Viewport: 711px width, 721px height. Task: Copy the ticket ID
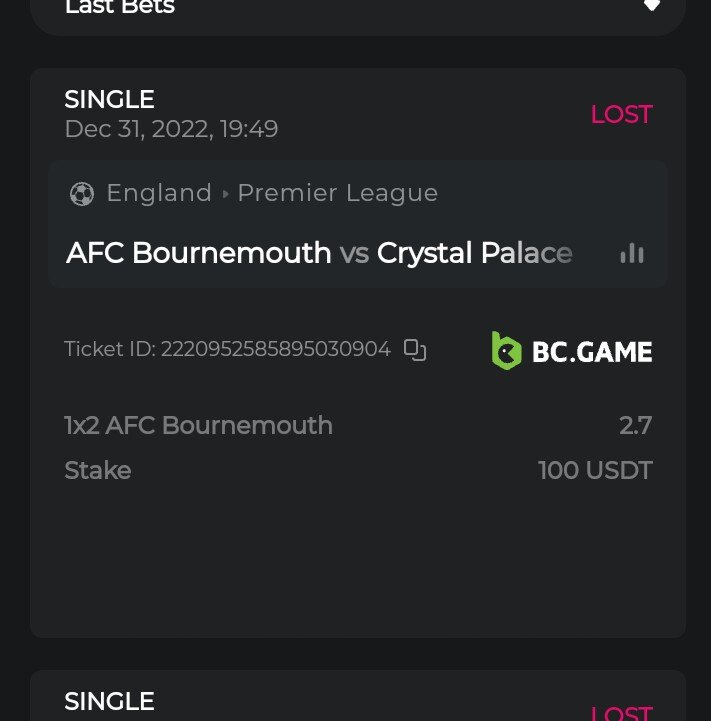[x=415, y=350]
